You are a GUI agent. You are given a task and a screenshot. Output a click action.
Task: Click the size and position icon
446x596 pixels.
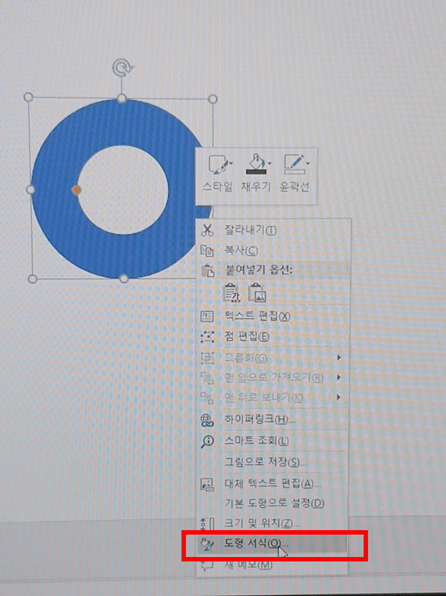click(207, 524)
